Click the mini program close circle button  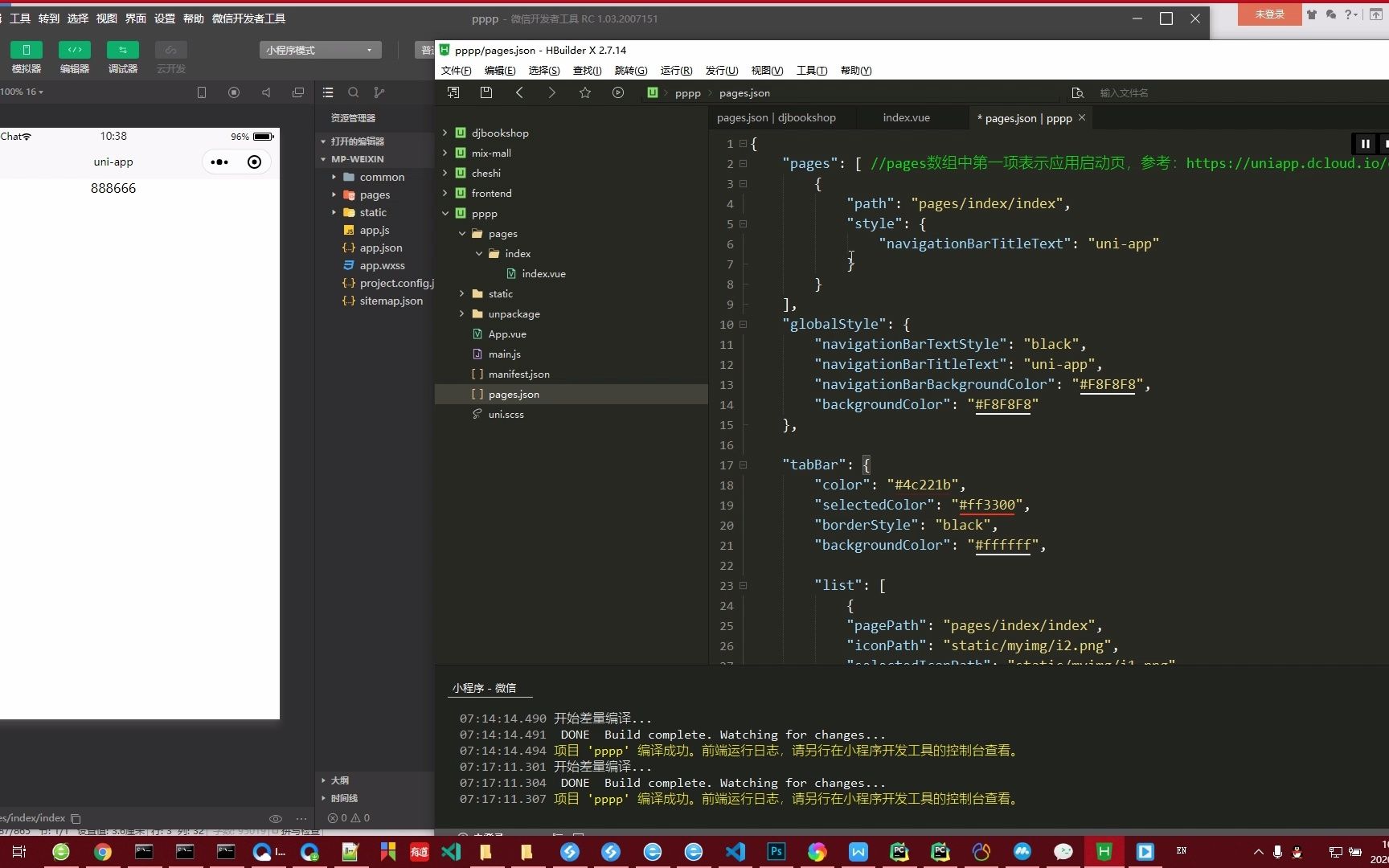(254, 162)
